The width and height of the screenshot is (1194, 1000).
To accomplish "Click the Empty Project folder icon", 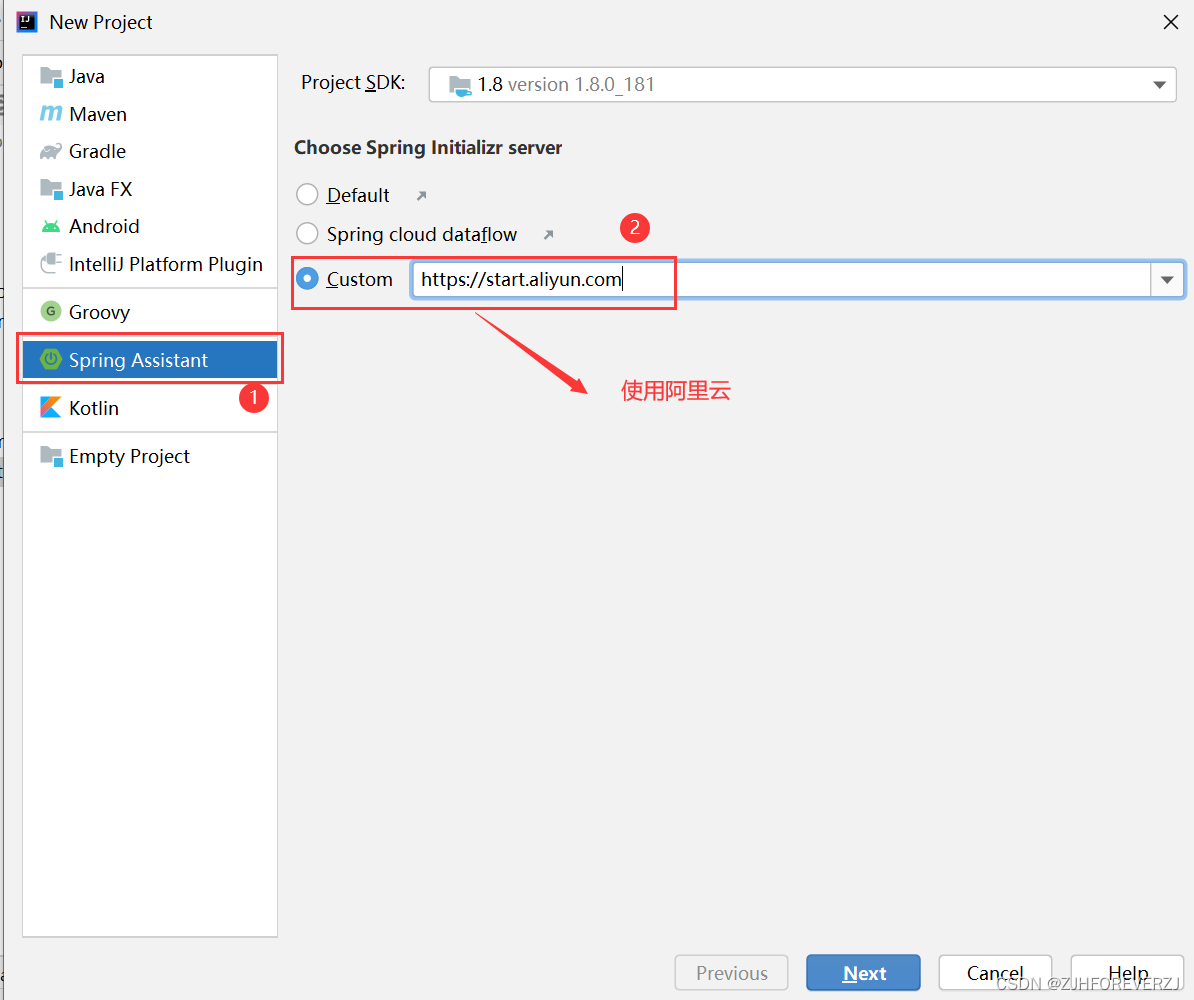I will click(x=51, y=456).
